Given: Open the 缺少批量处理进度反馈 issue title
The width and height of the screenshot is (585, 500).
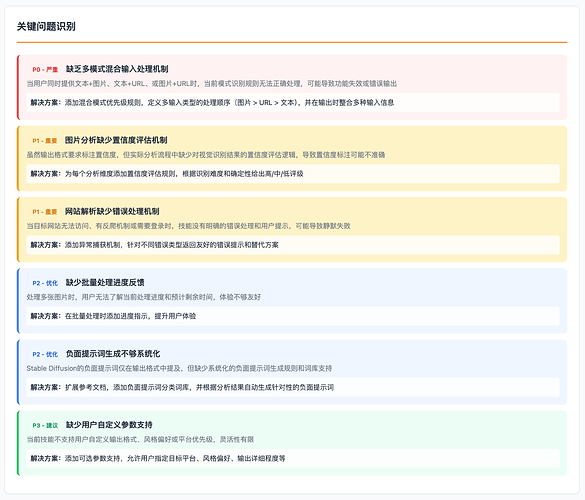Looking at the screenshot, I should [105, 283].
